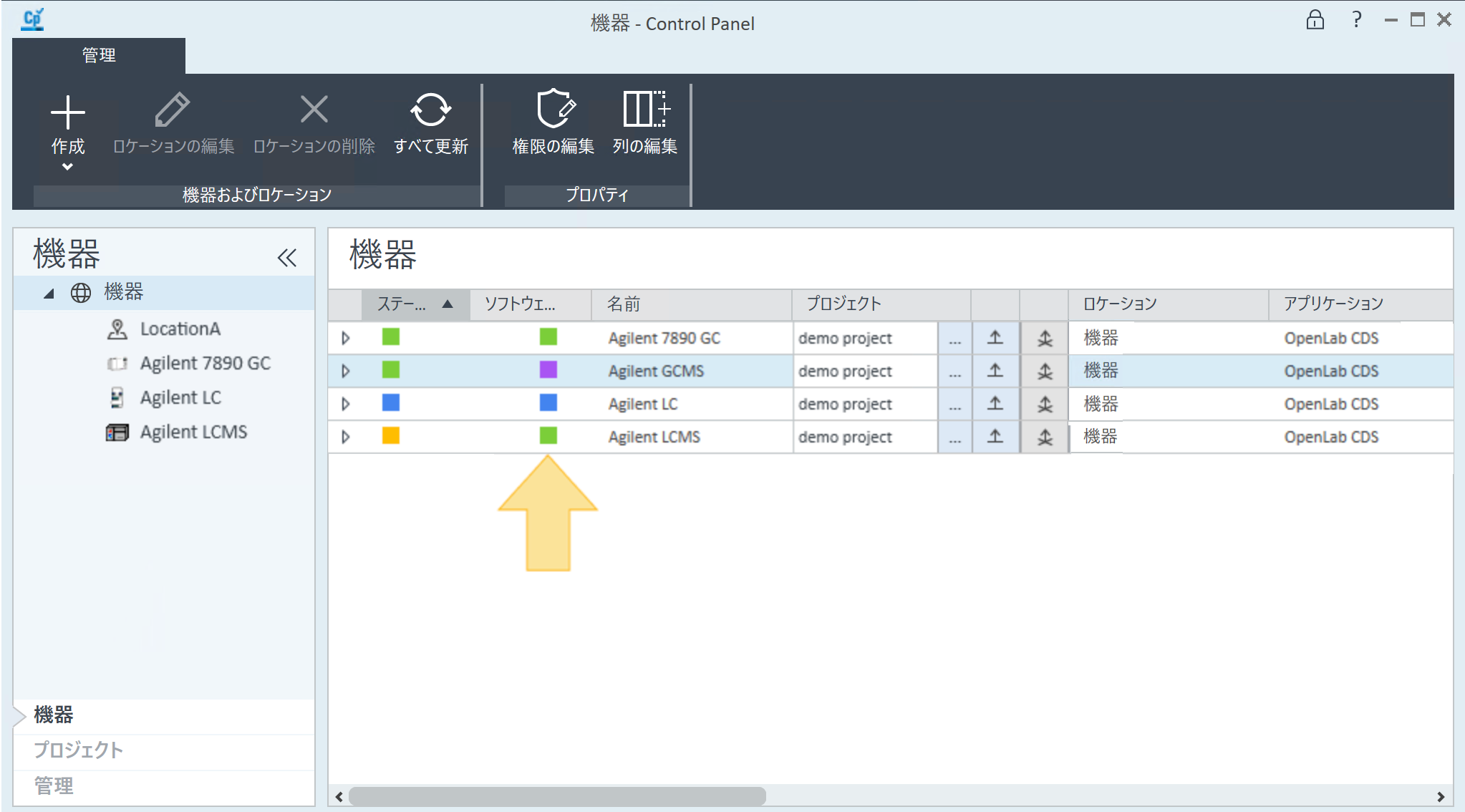
Task: Expand Agilent LC table row
Action: coord(346,404)
